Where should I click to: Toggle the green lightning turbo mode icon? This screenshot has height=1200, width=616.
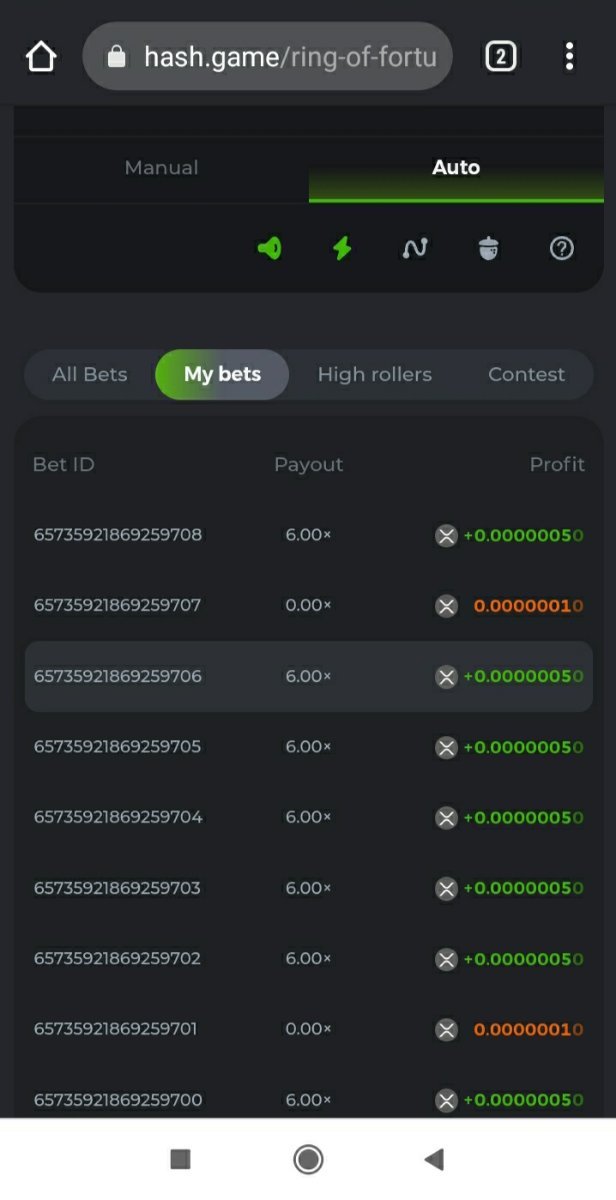coord(342,248)
